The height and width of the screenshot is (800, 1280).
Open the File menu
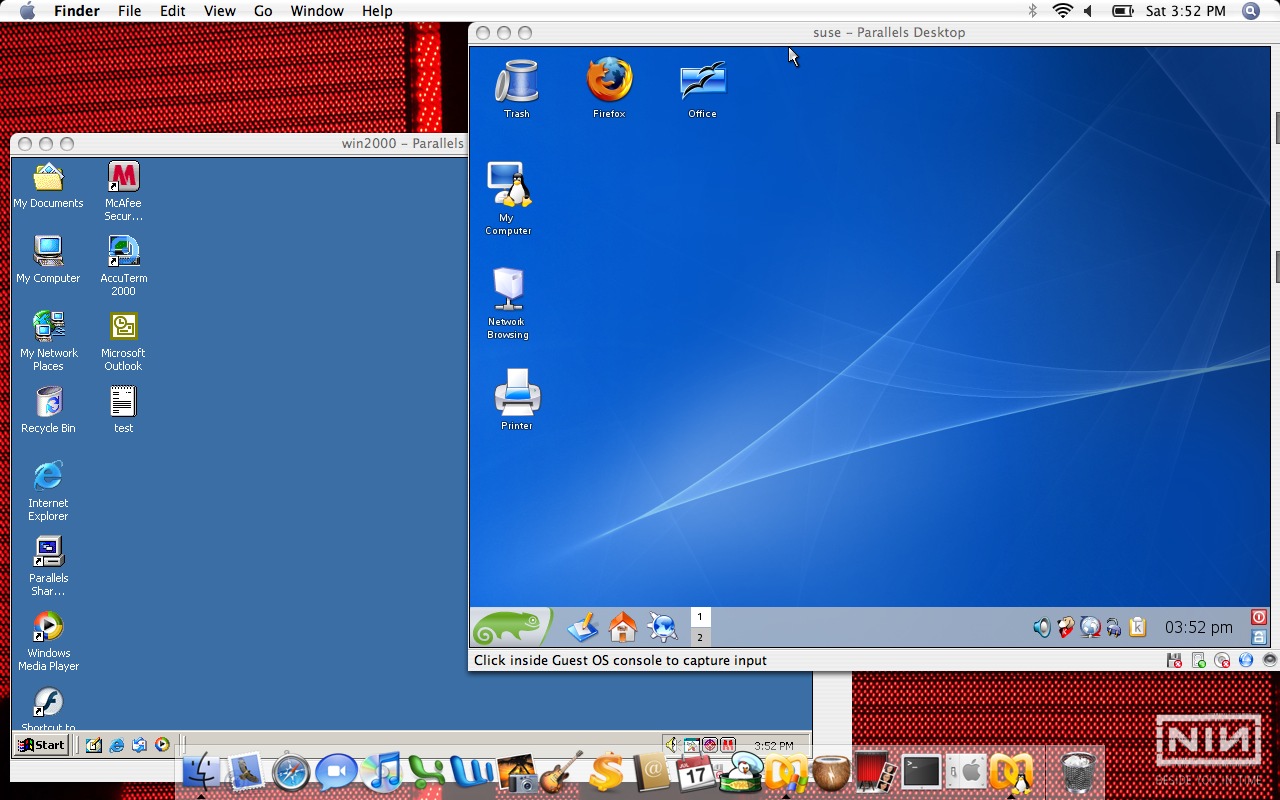[129, 11]
